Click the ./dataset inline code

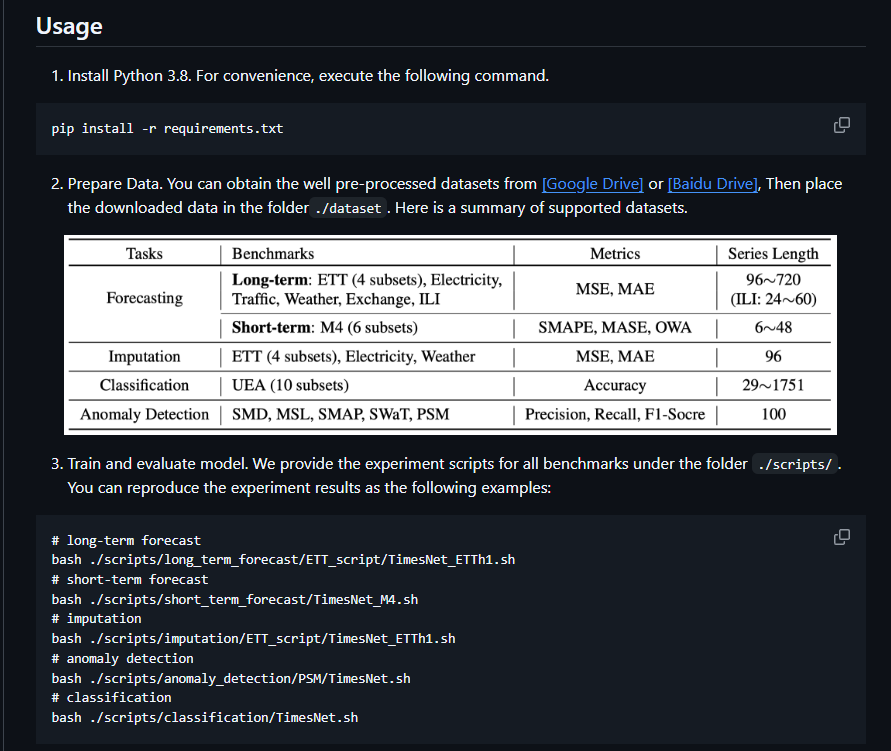click(348, 208)
